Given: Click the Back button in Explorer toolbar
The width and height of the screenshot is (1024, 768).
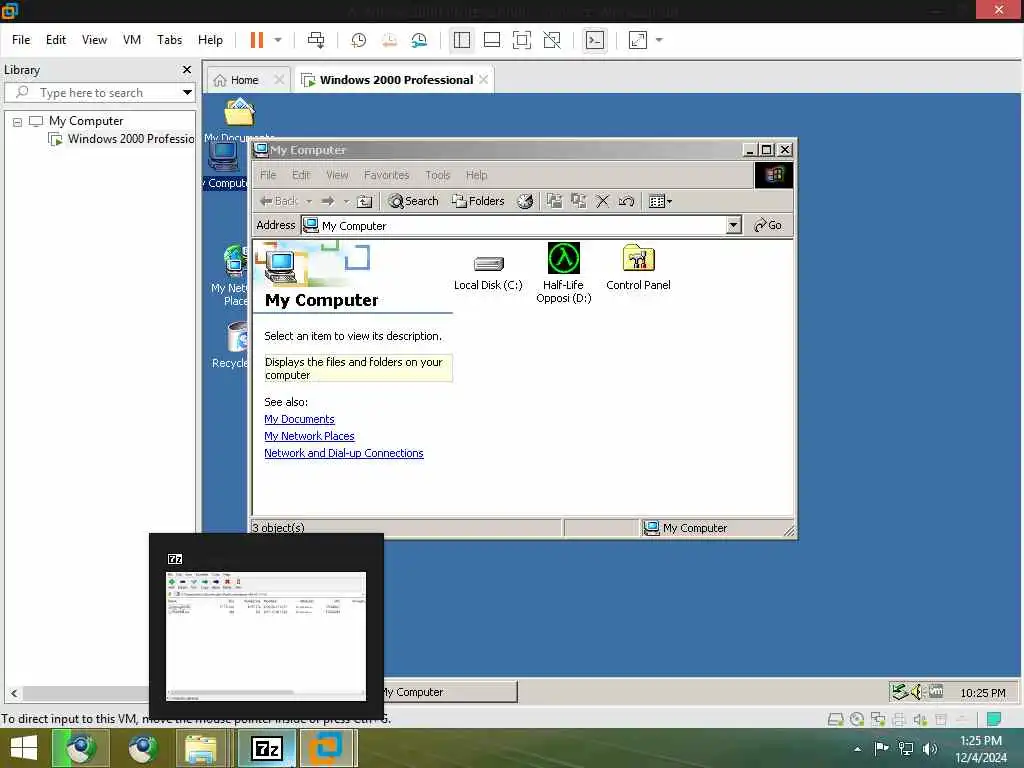Looking at the screenshot, I should click(280, 201).
